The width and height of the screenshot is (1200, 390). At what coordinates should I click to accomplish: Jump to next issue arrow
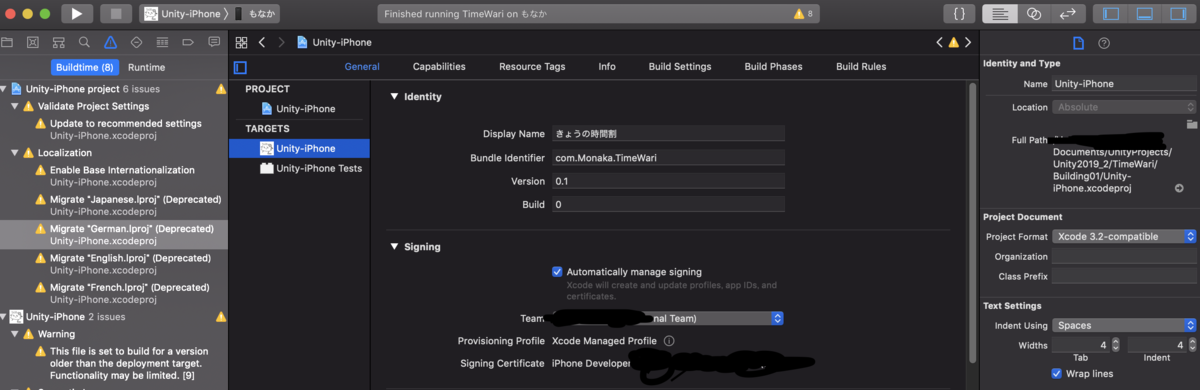(x=968, y=42)
